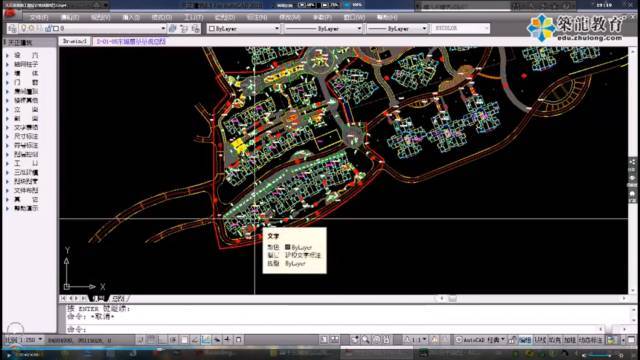Screen dimensions: 640x360
Task: Click the video progress bar
Action: (320, 349)
